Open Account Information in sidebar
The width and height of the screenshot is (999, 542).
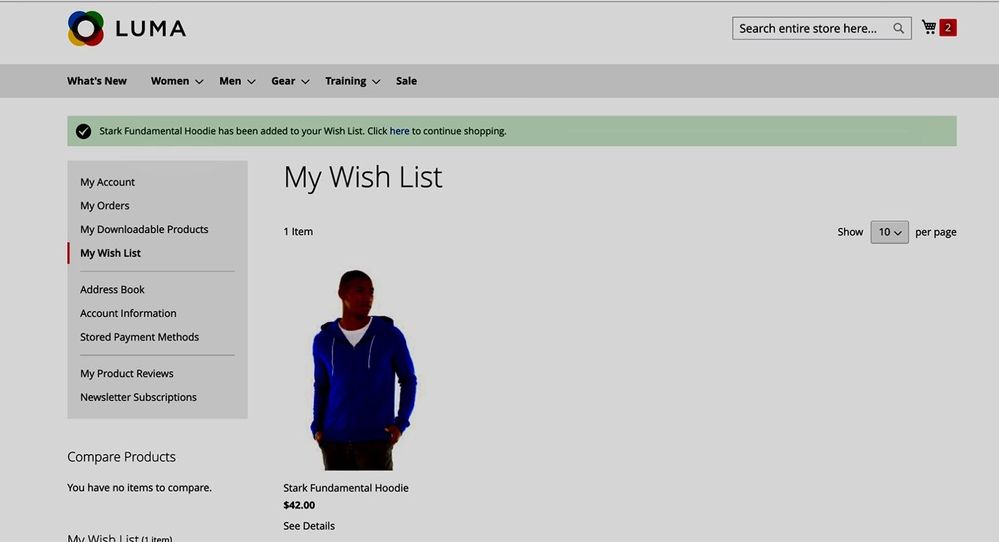click(128, 313)
